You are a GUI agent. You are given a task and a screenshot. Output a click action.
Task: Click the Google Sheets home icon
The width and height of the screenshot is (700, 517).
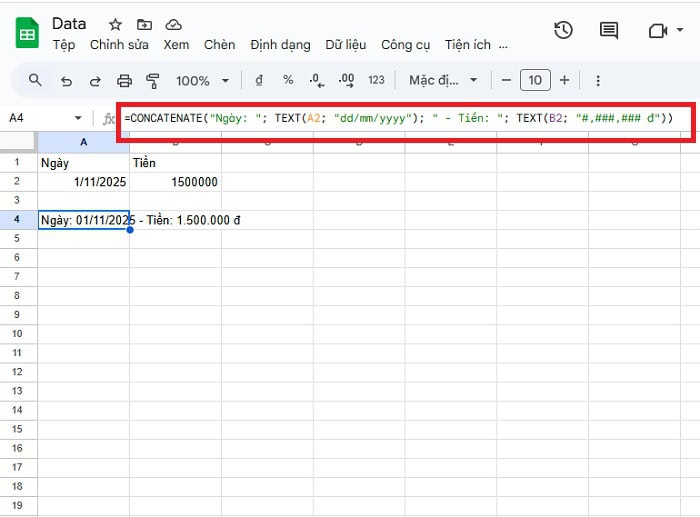tap(27, 33)
